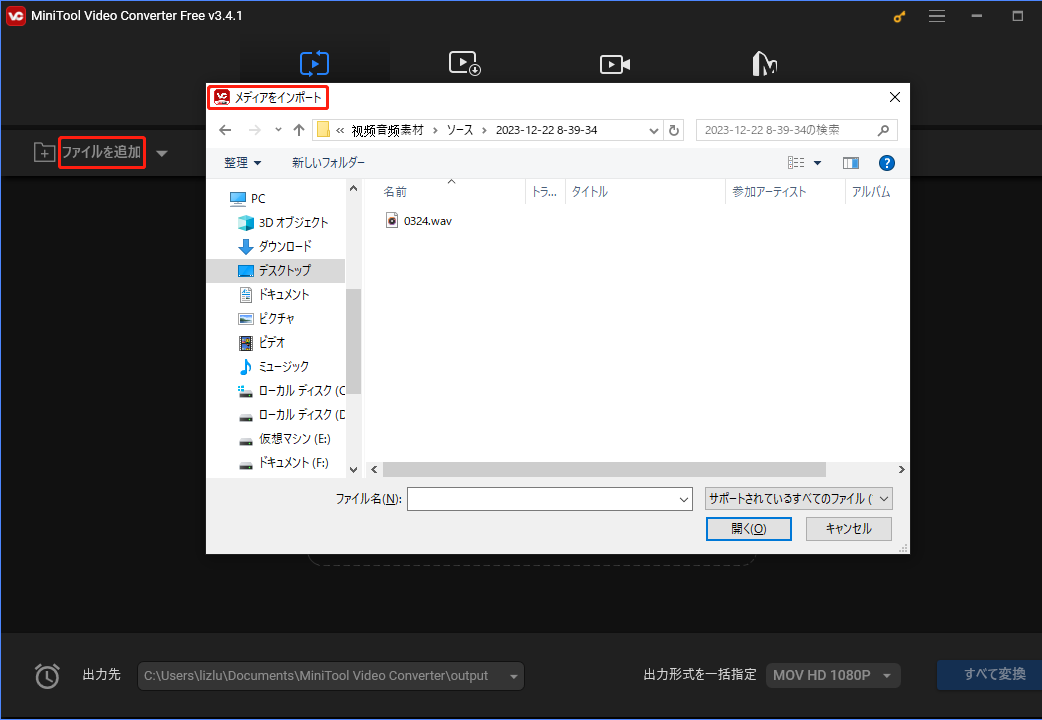Expand the address bar path dropdown
The height and width of the screenshot is (720, 1042).
pos(653,130)
